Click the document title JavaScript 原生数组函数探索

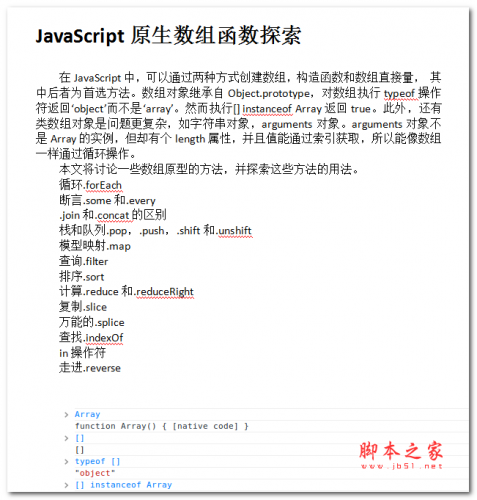[168, 35]
